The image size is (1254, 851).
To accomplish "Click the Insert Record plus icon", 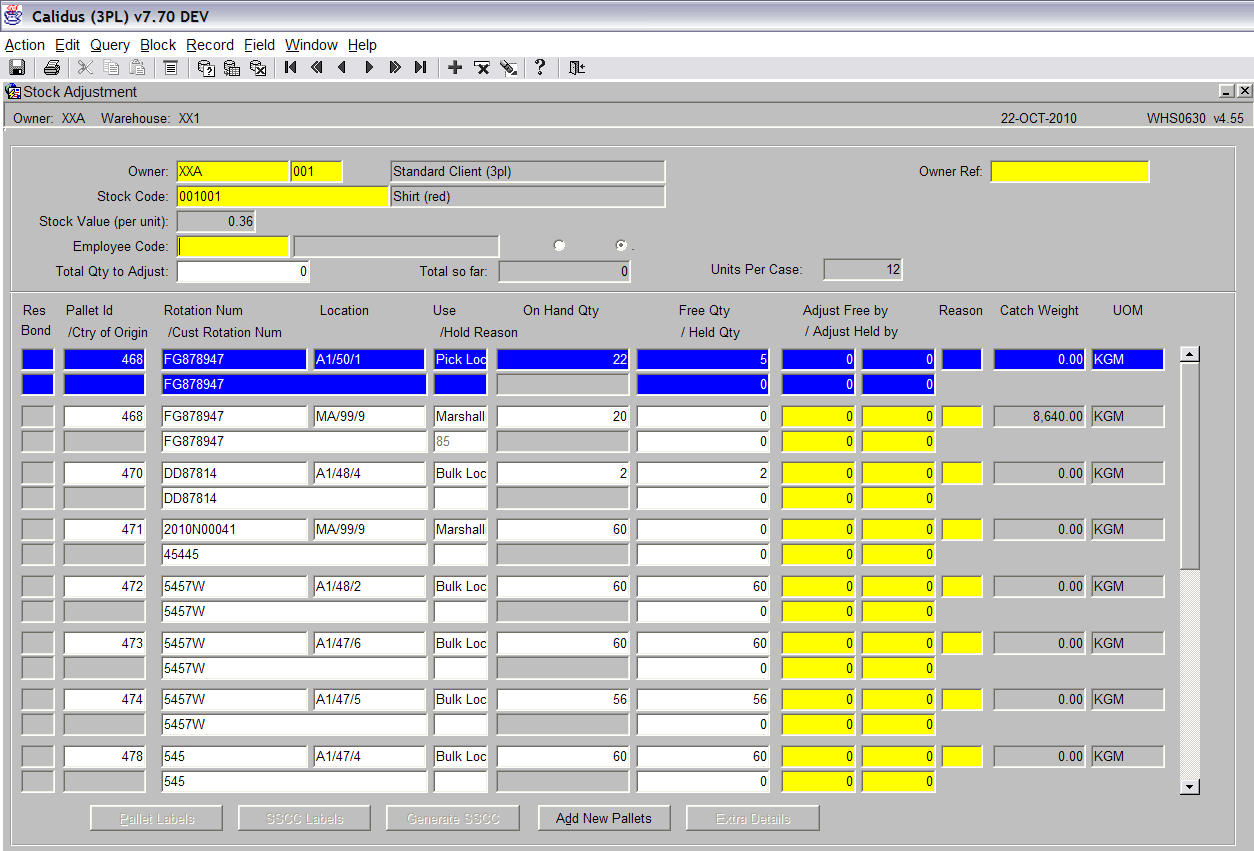I will click(455, 67).
